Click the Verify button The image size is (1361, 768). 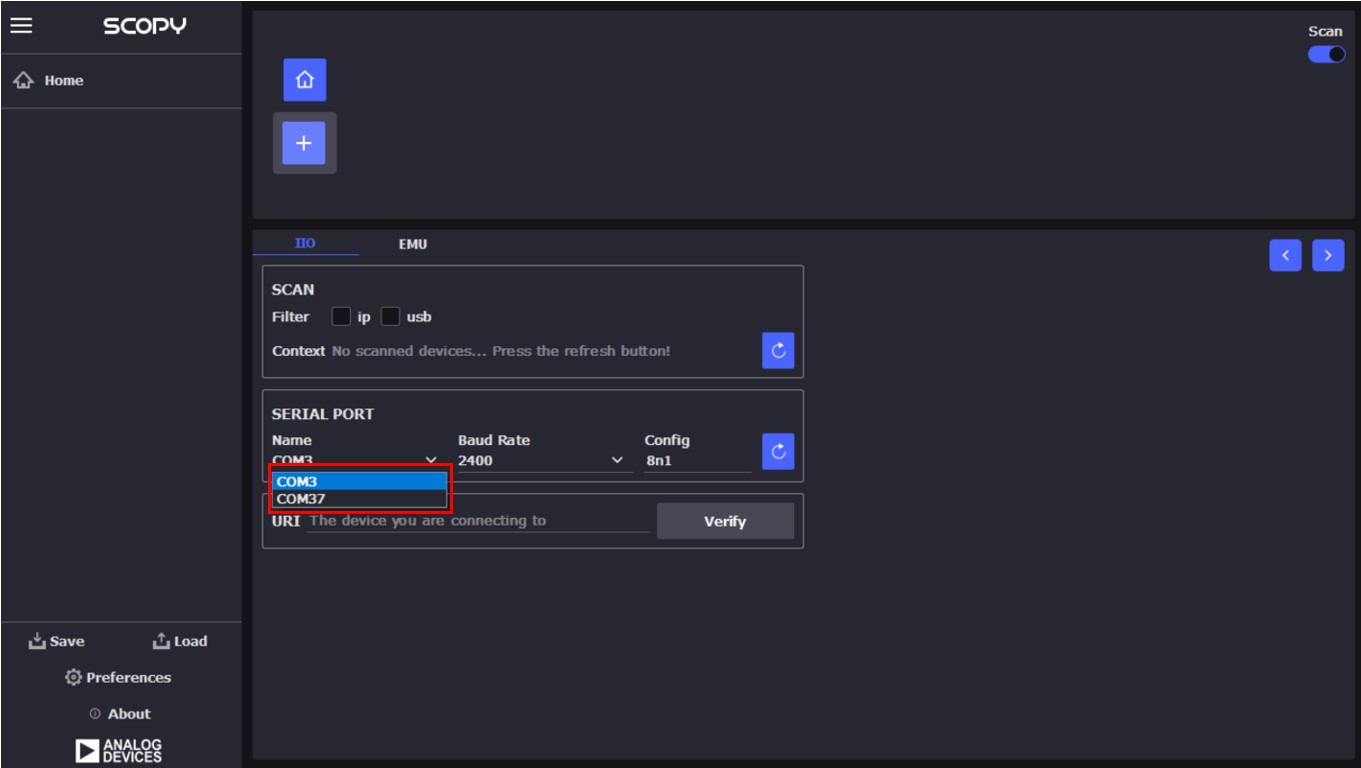(725, 520)
